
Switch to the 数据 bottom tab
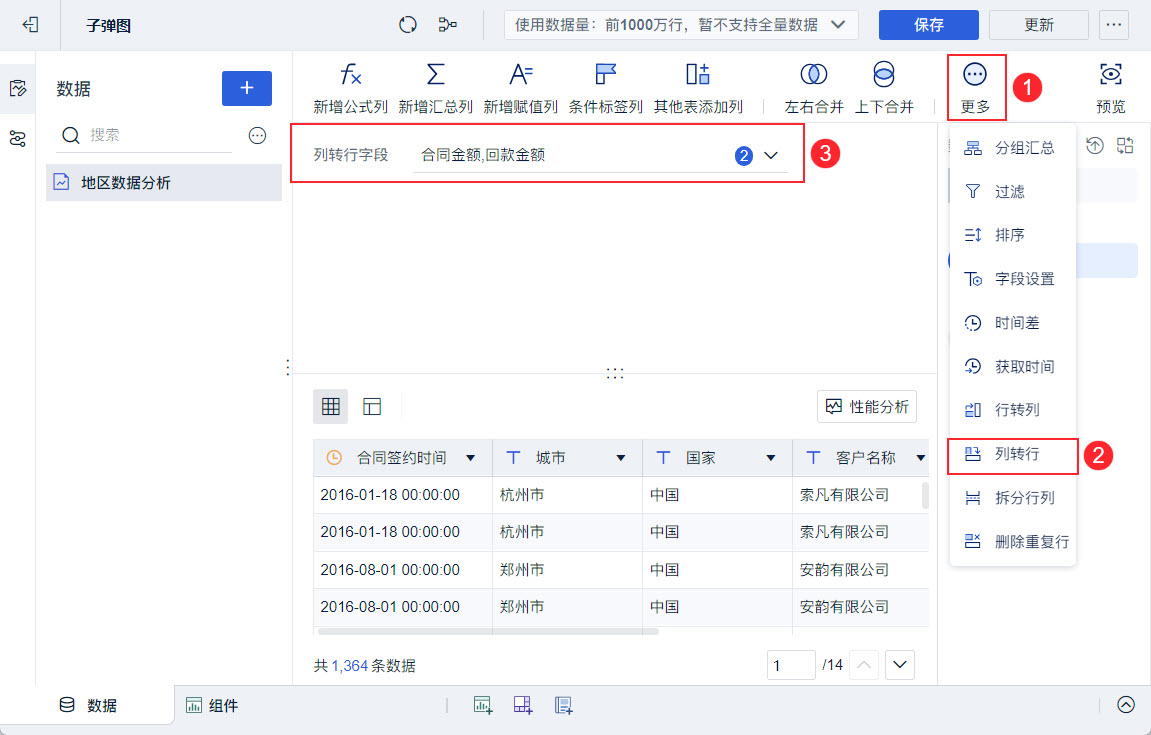click(x=87, y=706)
